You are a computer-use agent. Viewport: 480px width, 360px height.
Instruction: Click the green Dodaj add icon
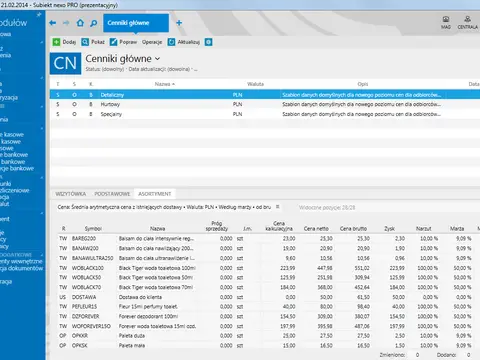pyautogui.click(x=56, y=42)
